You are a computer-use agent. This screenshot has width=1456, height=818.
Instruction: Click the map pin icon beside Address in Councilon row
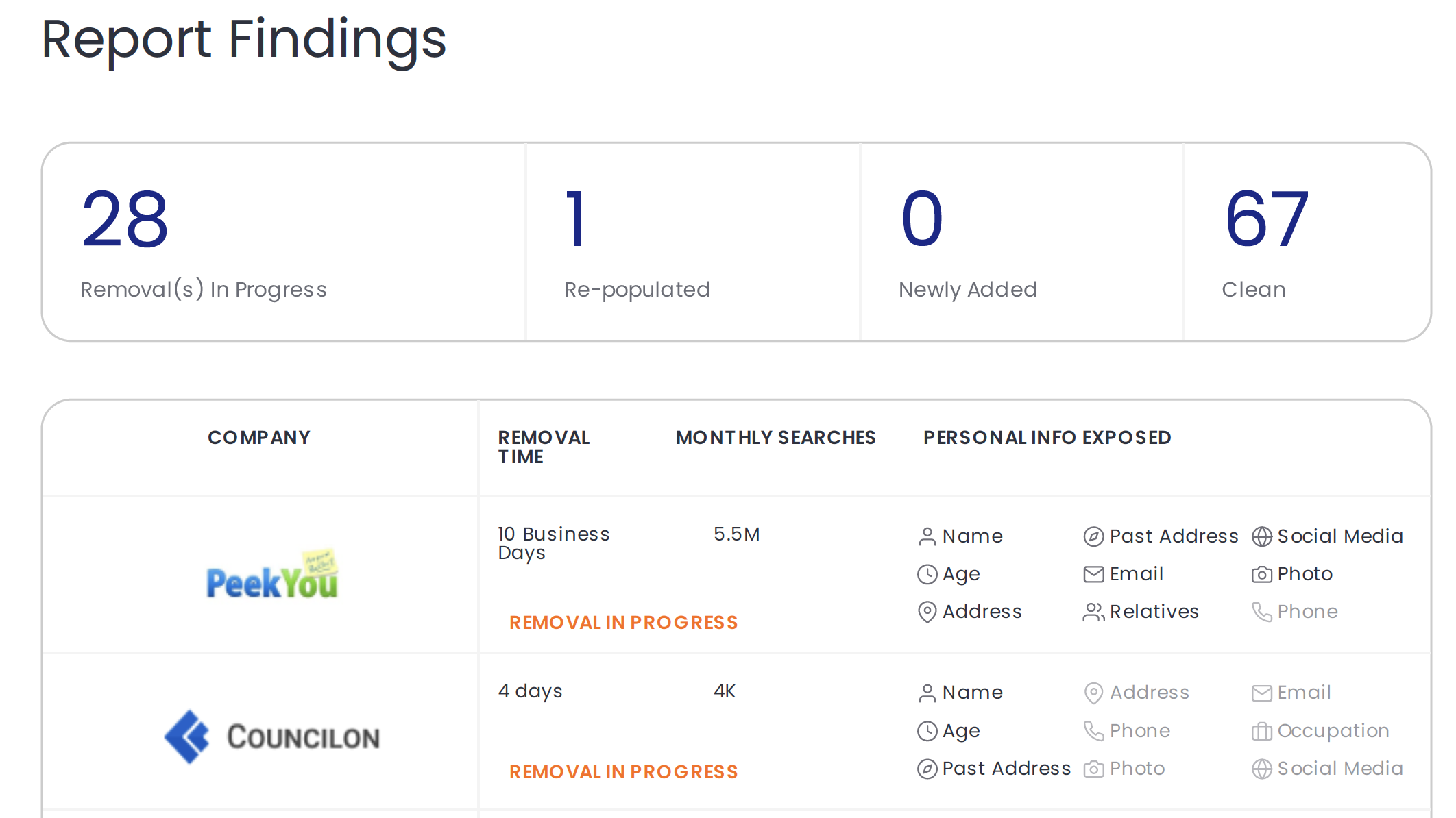1093,693
